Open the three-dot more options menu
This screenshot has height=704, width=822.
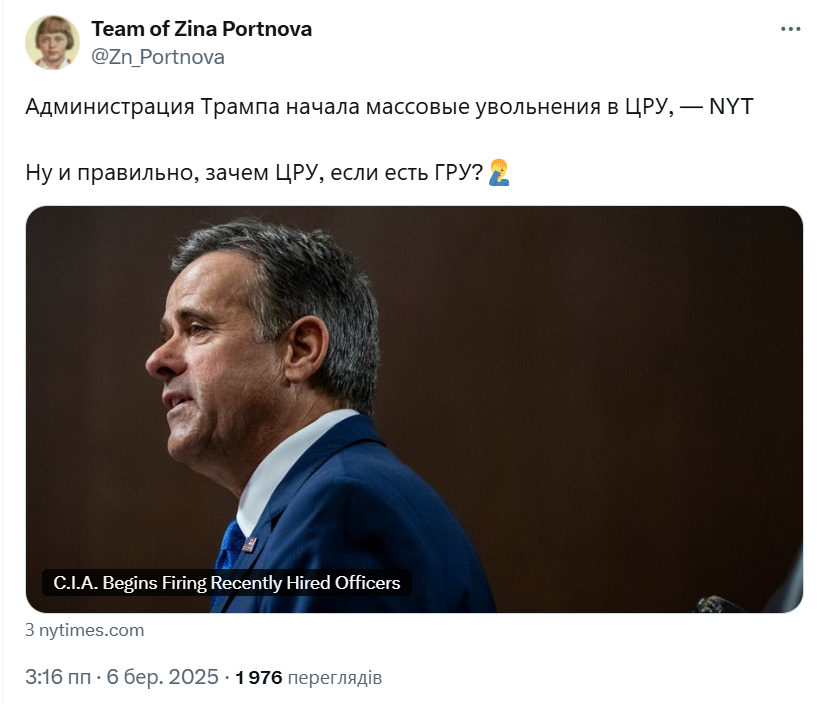tap(790, 29)
